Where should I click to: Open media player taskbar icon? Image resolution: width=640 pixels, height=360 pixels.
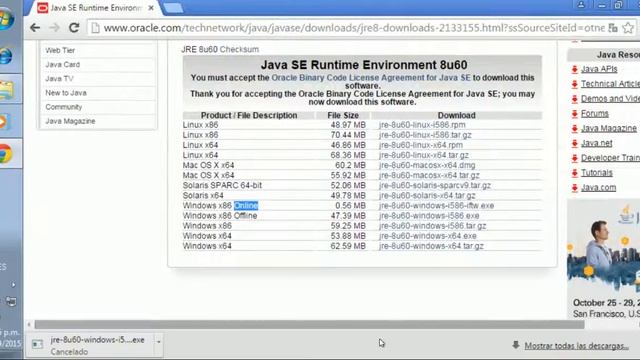(4, 122)
